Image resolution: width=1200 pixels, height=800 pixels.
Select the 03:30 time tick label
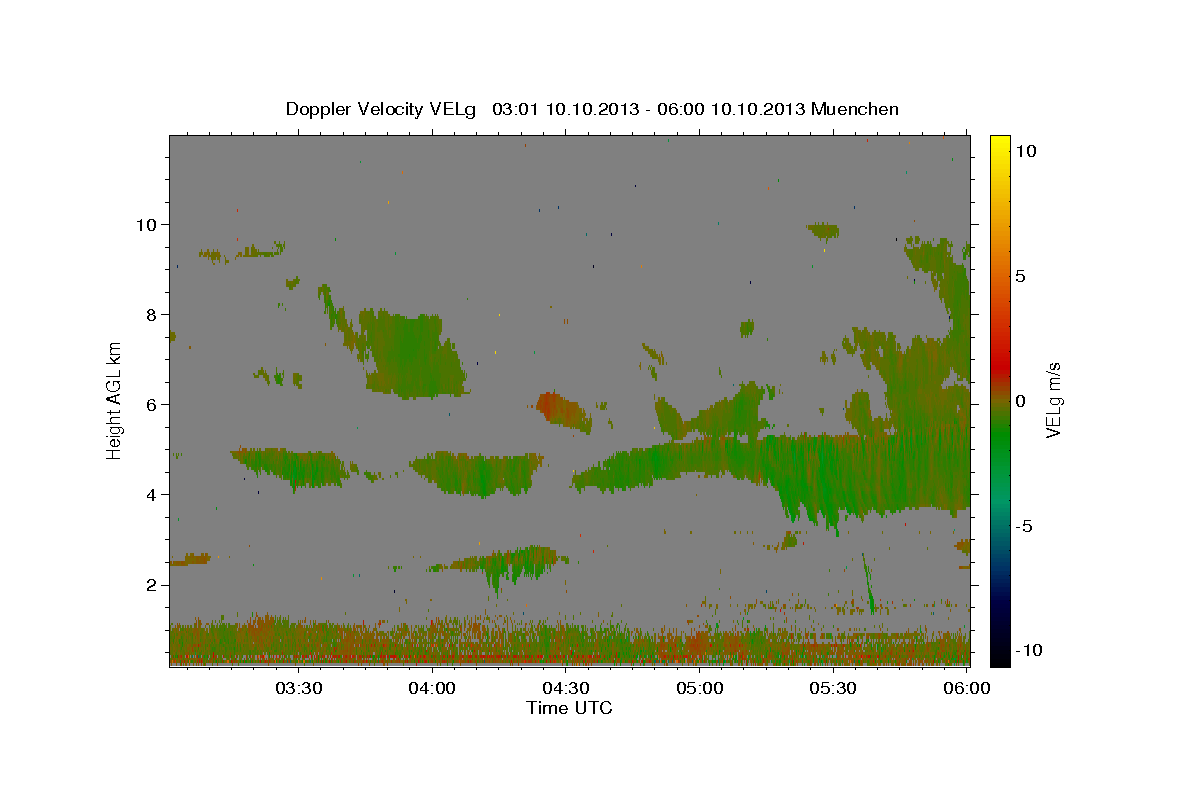(298, 689)
